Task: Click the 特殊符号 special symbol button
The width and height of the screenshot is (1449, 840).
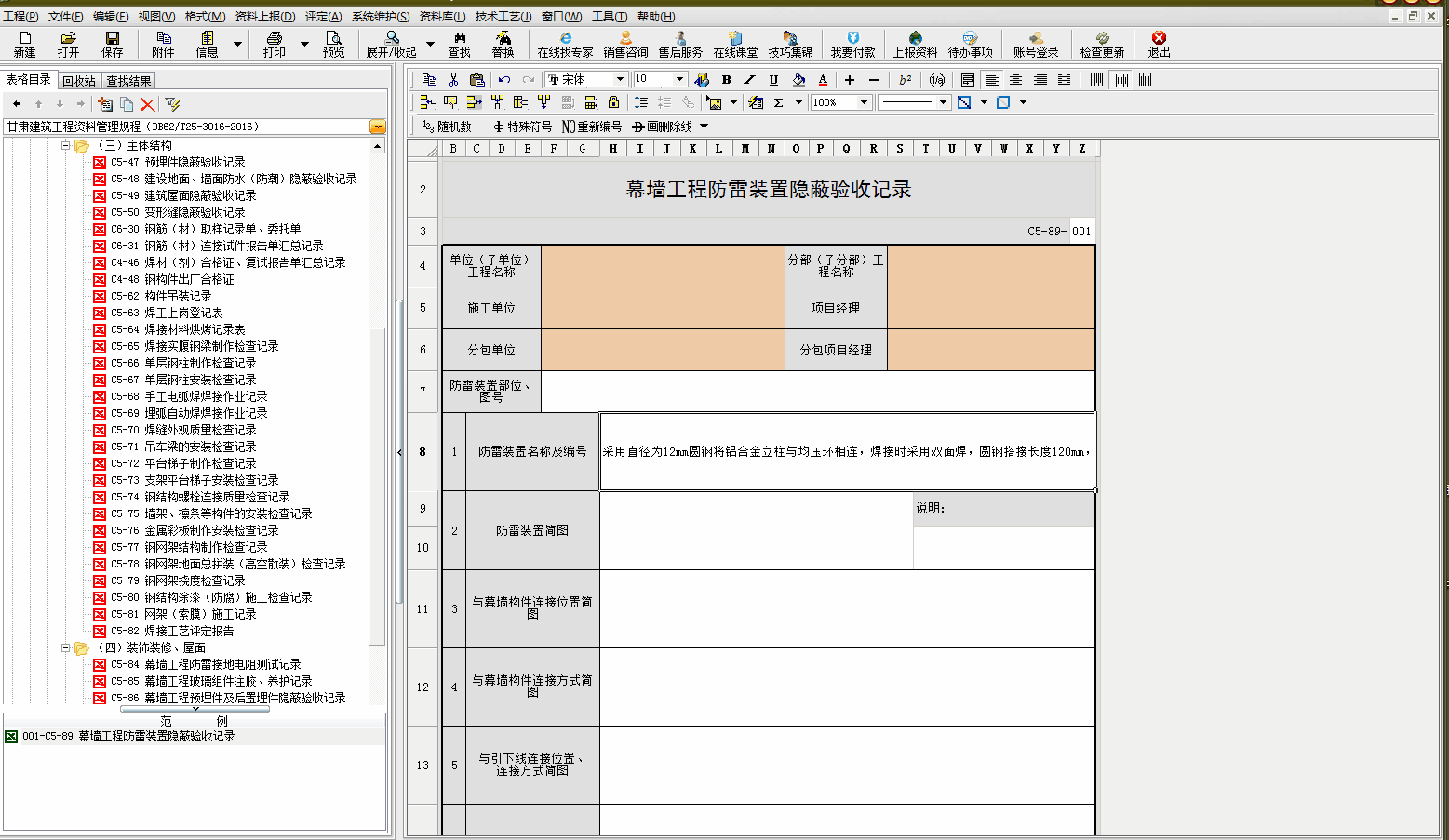Action: click(x=522, y=127)
